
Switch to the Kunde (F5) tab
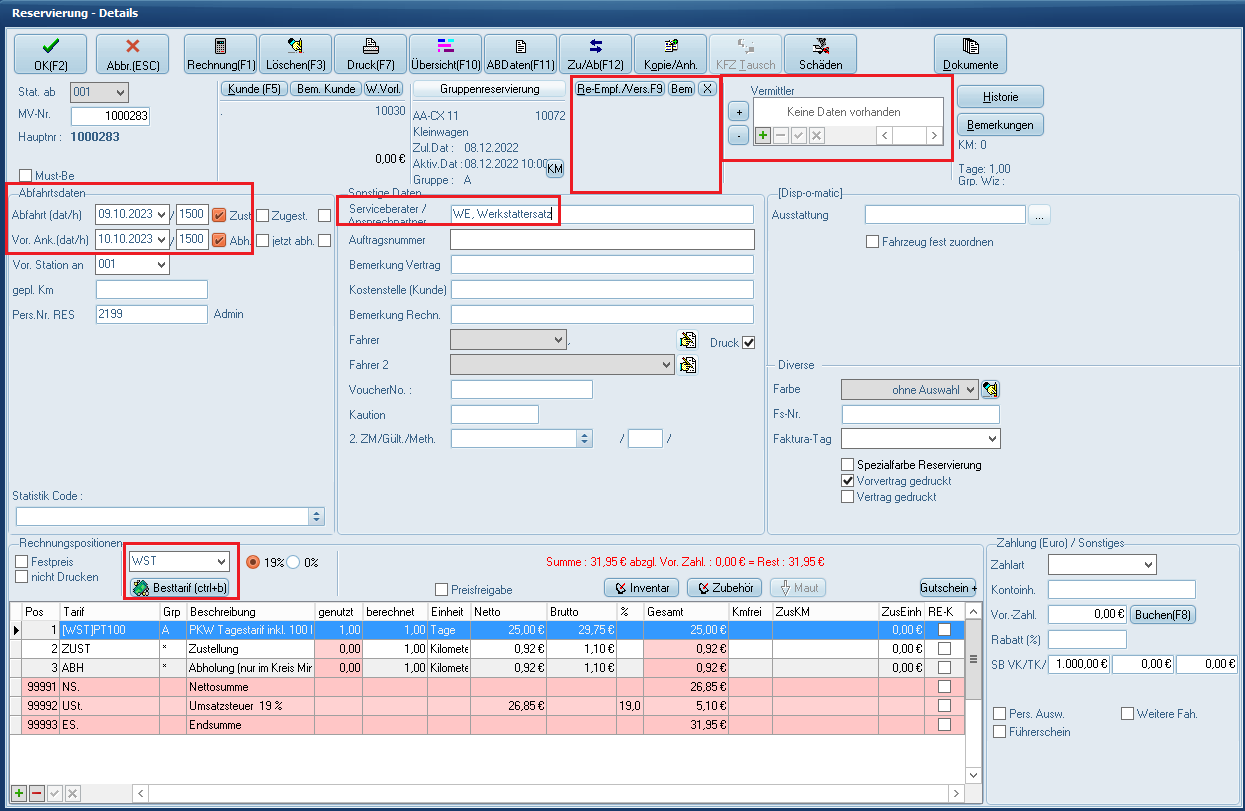(254, 89)
